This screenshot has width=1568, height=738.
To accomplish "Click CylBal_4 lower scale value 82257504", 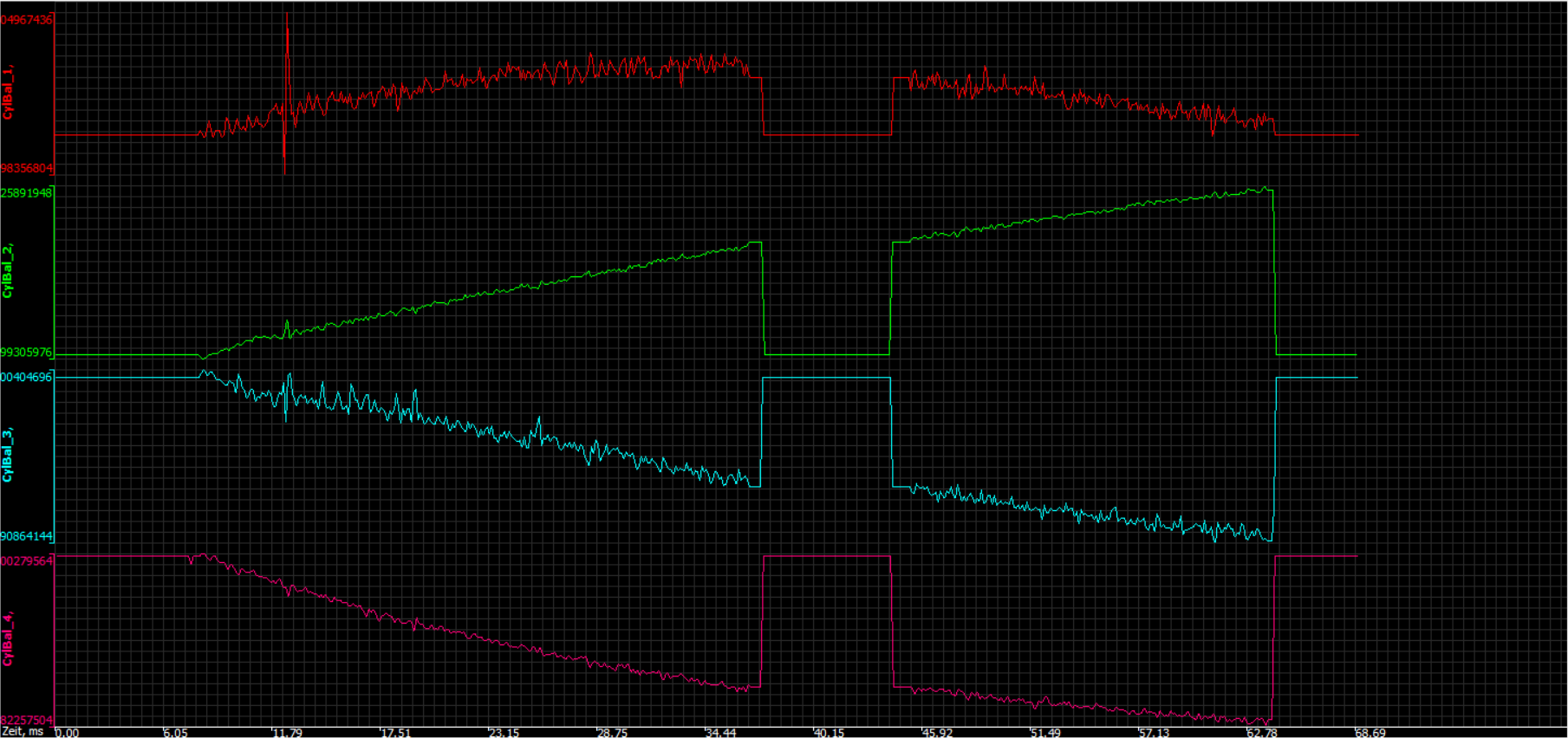I will pyautogui.click(x=27, y=720).
